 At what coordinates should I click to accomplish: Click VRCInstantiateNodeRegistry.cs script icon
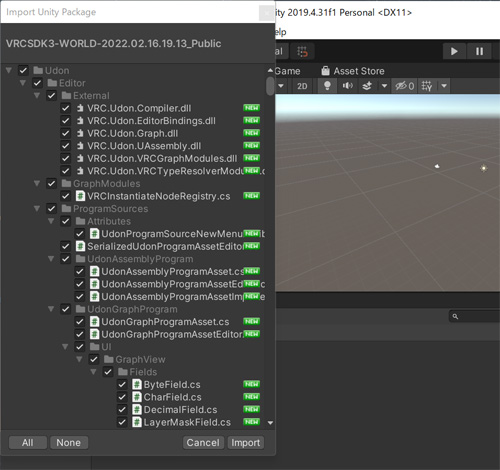pos(80,196)
